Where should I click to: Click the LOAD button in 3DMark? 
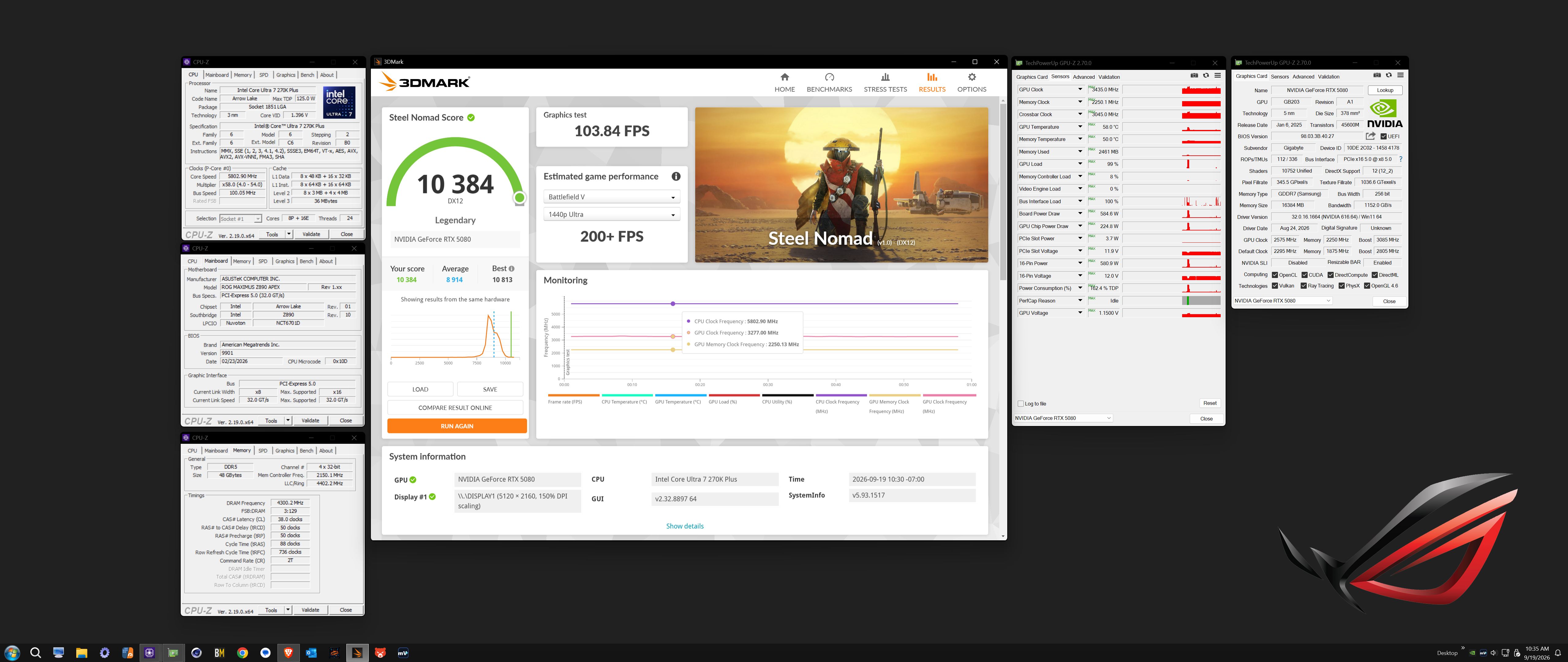(420, 390)
